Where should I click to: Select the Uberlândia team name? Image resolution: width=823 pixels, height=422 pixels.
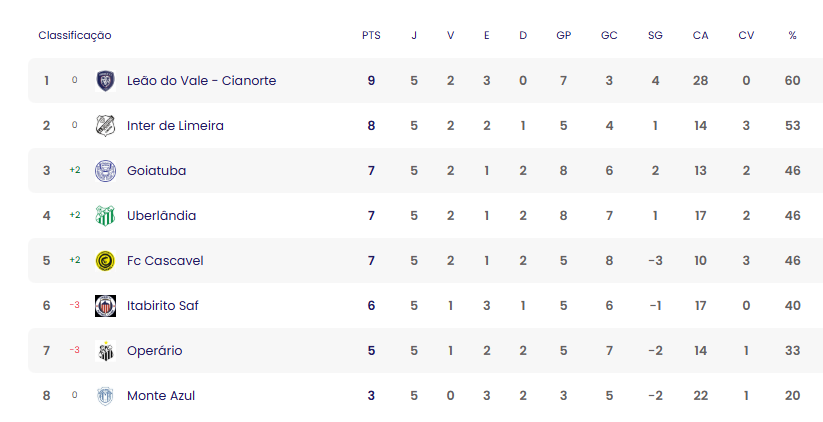[x=162, y=216]
